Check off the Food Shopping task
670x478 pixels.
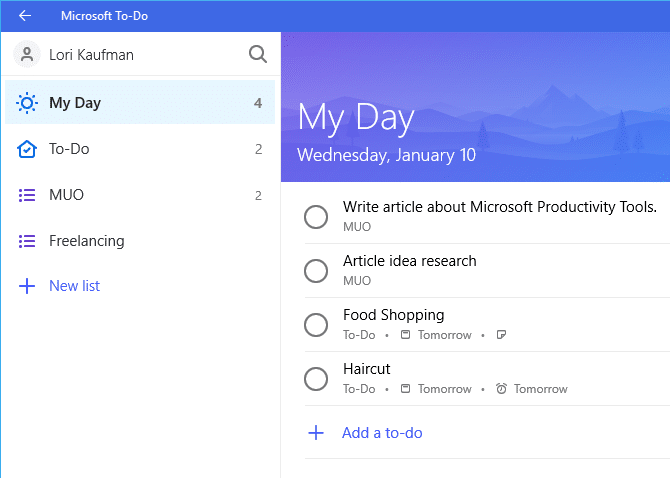(316, 325)
